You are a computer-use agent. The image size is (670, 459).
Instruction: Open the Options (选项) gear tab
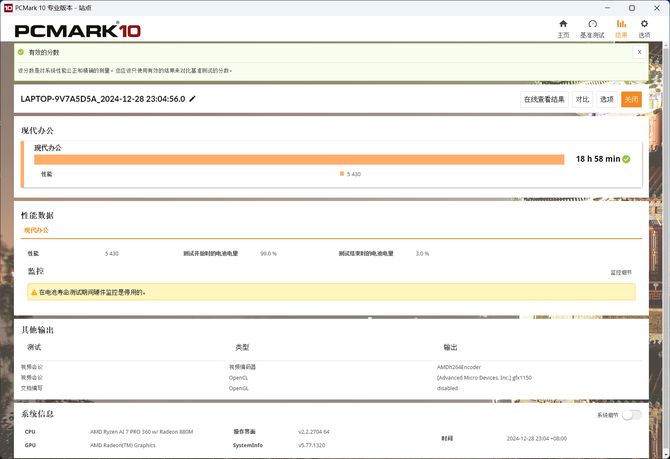[x=644, y=29]
